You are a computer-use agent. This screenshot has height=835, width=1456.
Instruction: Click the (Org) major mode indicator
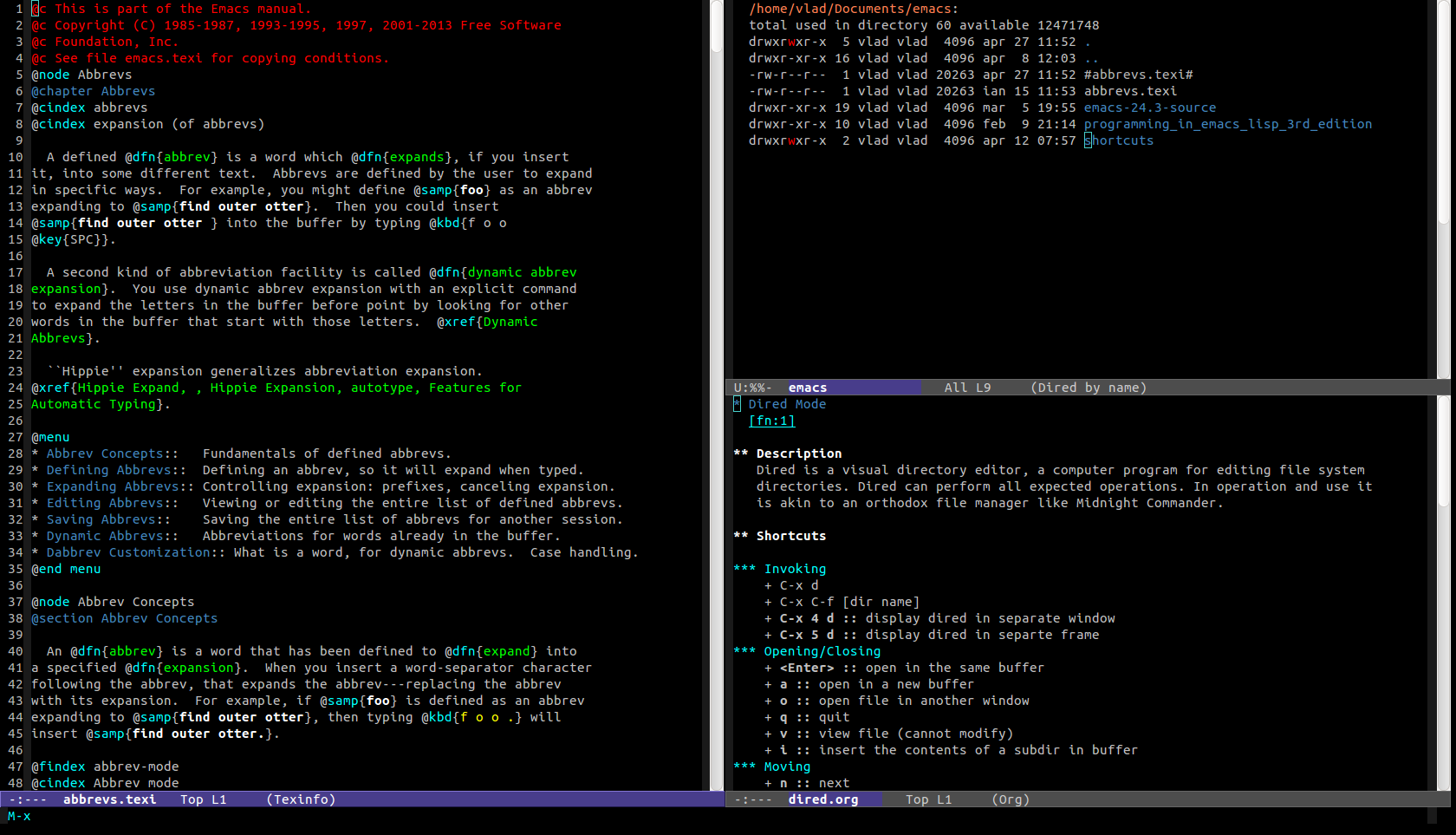[x=1011, y=799]
